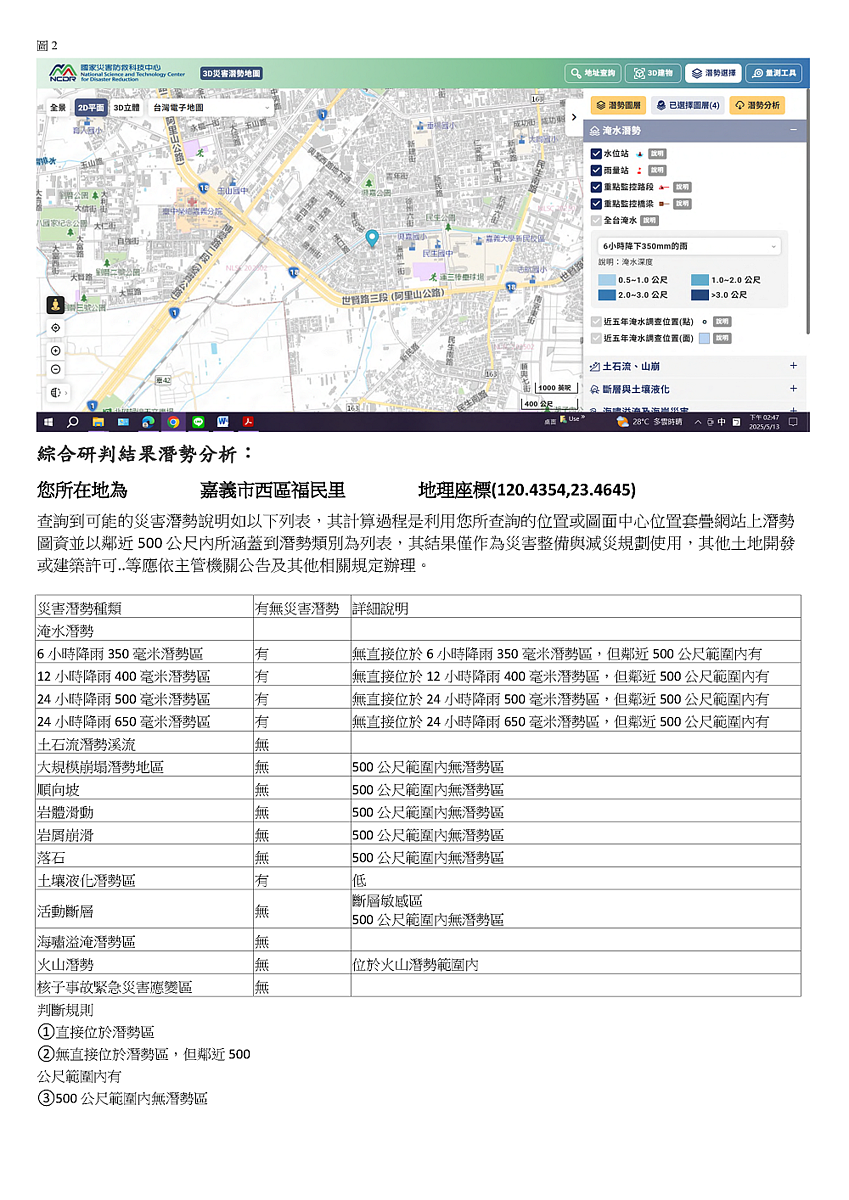Open File Explorer from taskbar
The image size is (849, 1200).
pyautogui.click(x=98, y=421)
